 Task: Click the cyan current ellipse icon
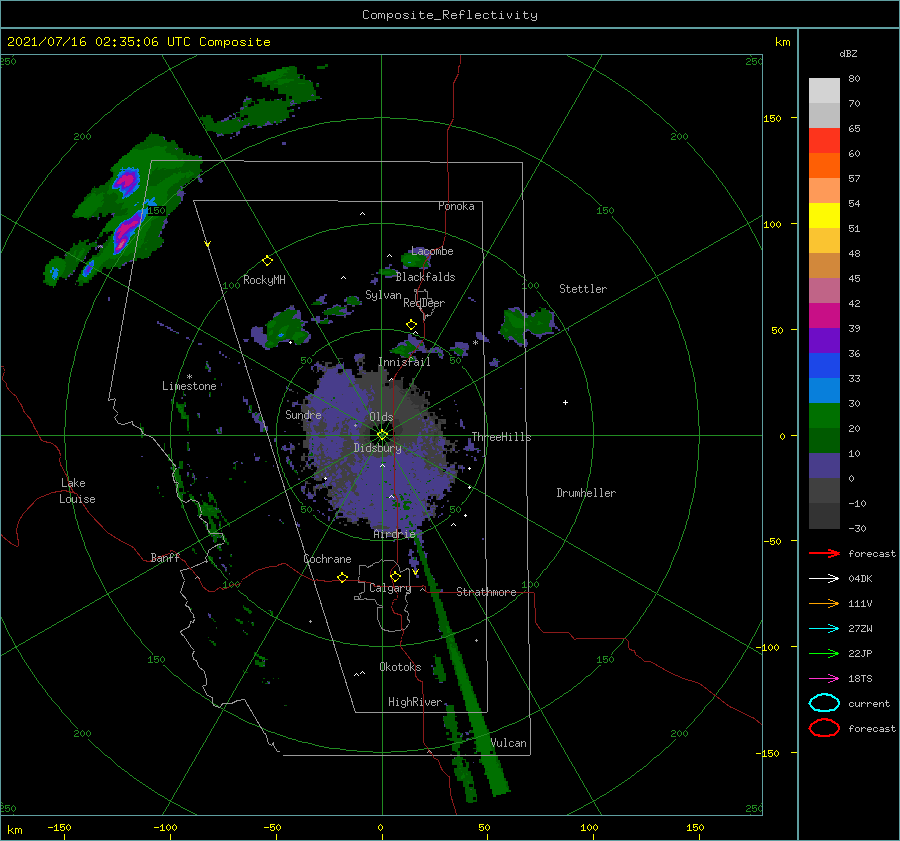pyautogui.click(x=824, y=703)
